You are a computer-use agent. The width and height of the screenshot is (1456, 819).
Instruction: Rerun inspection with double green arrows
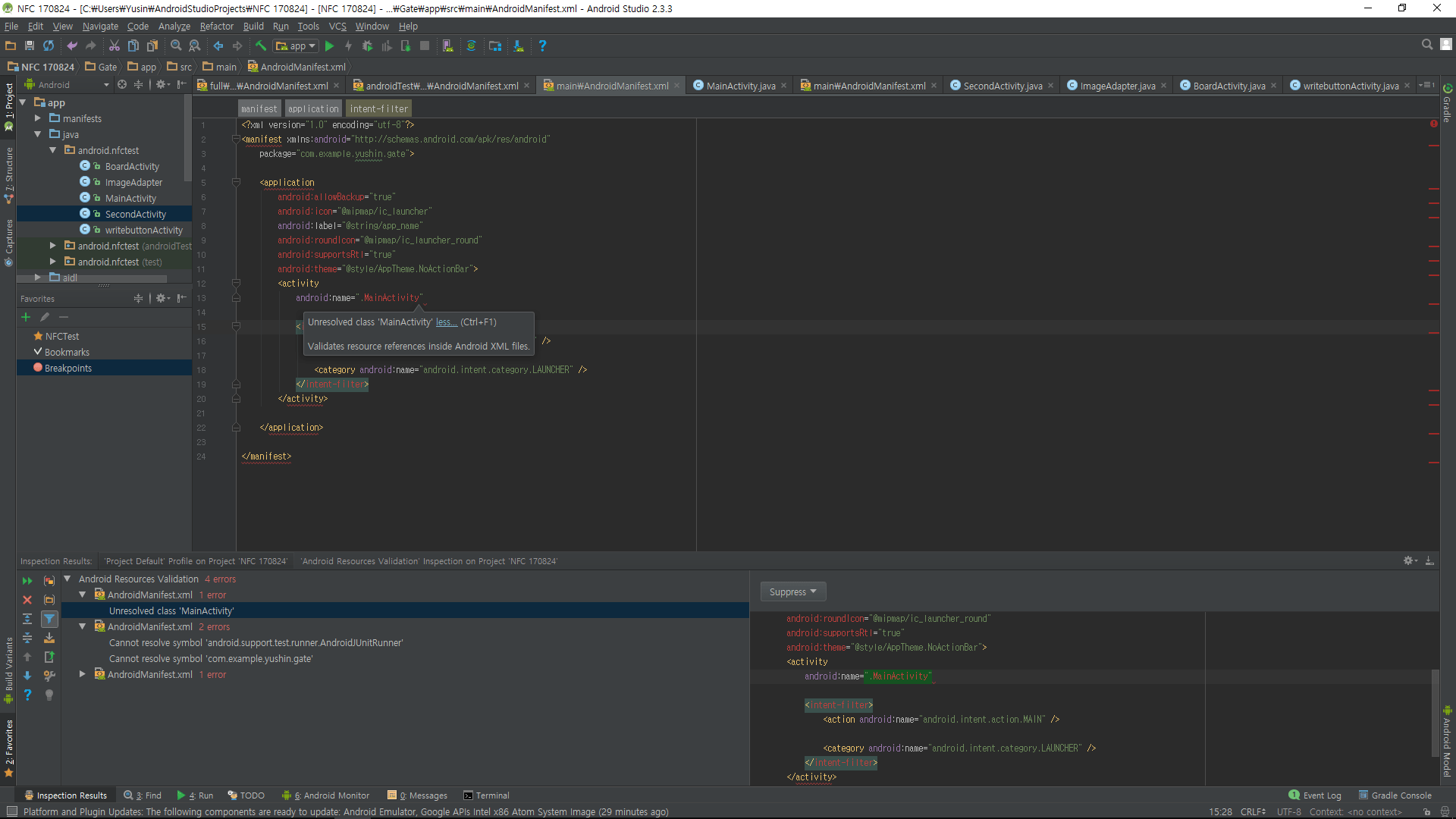click(x=27, y=581)
